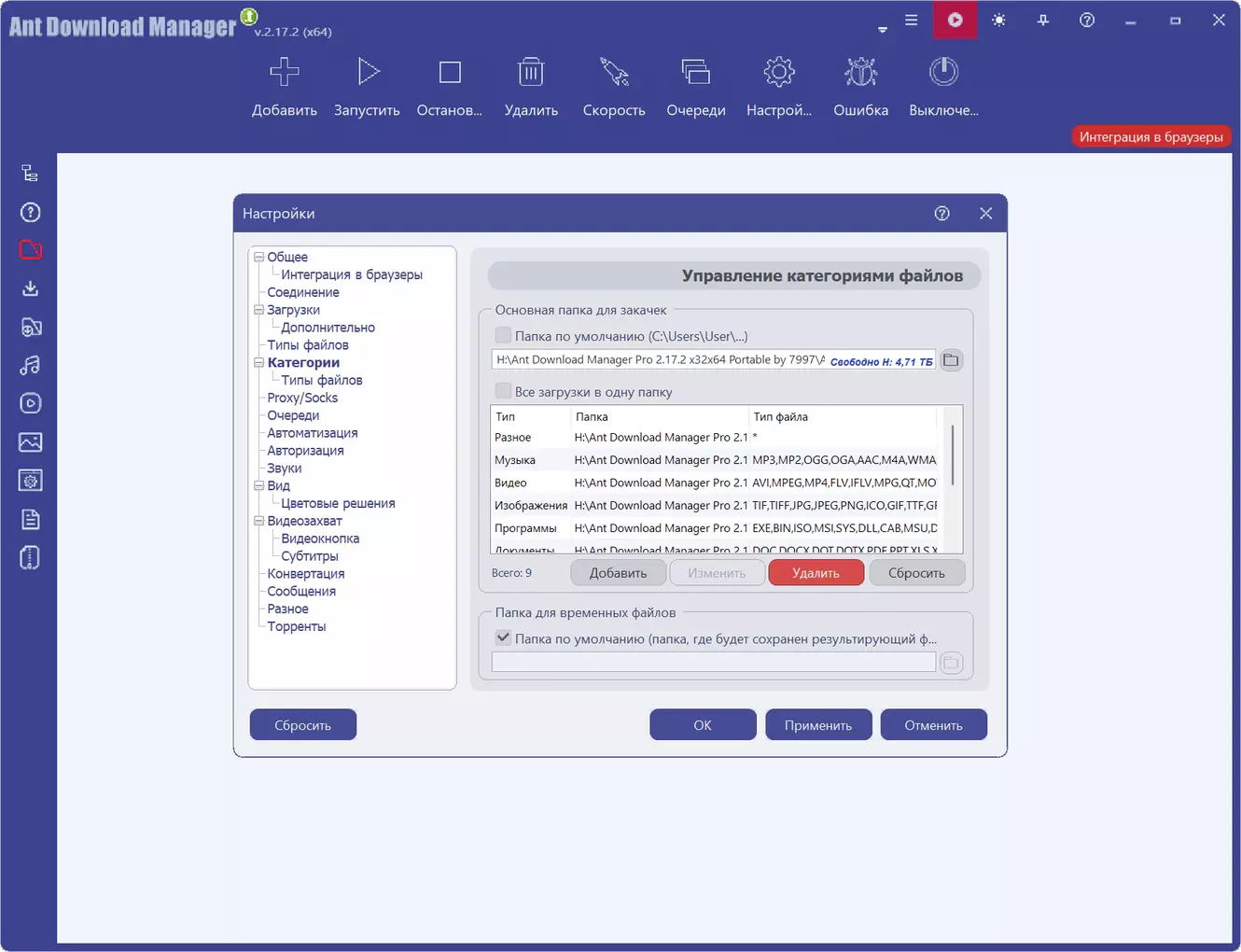Open Интеграция в браузеры in settings tree
Image resolution: width=1241 pixels, height=952 pixels.
[352, 274]
